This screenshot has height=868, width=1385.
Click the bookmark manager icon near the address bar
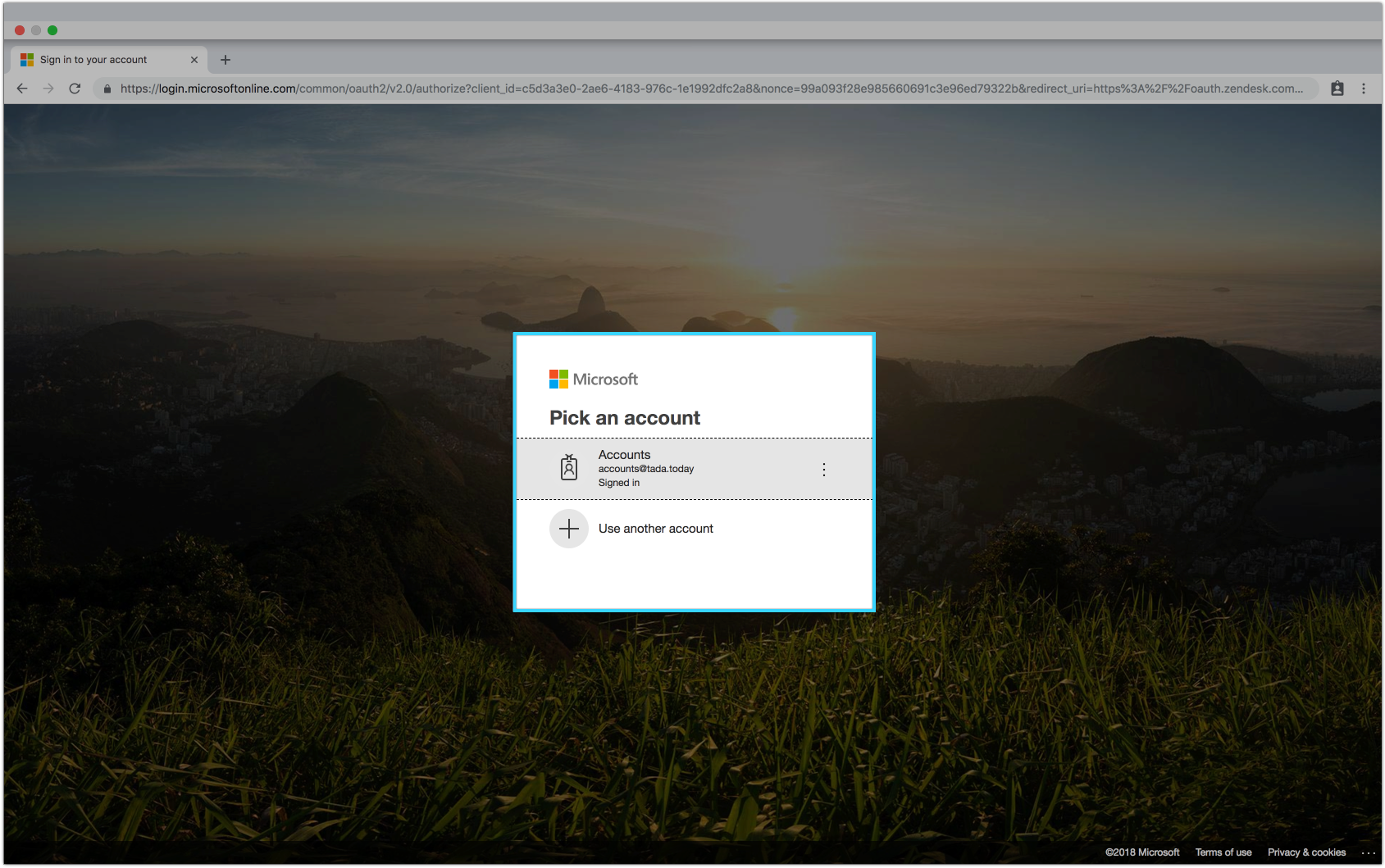click(1337, 89)
